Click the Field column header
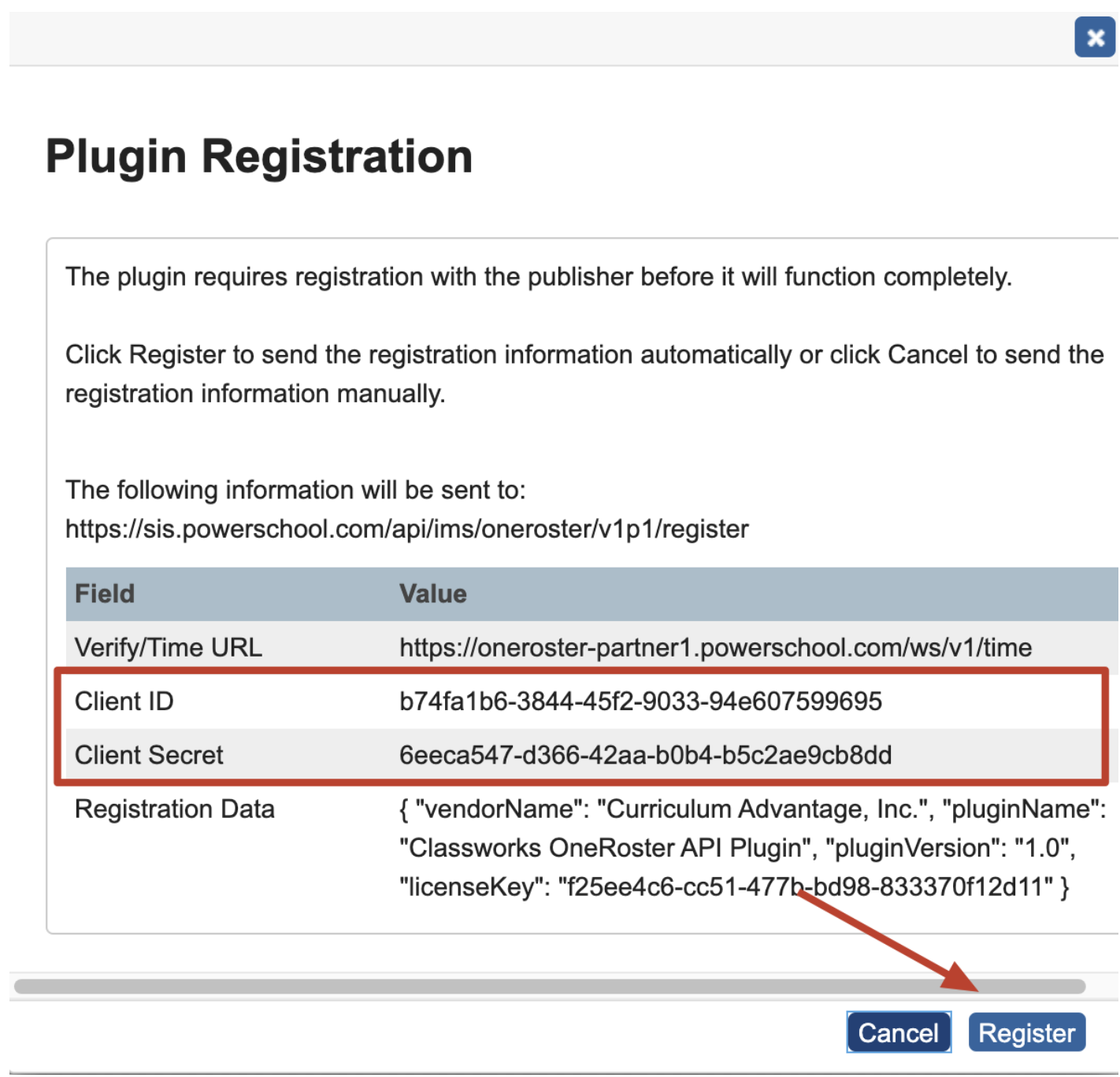Image resolution: width=1120 pixels, height=1077 pixels. click(x=103, y=593)
